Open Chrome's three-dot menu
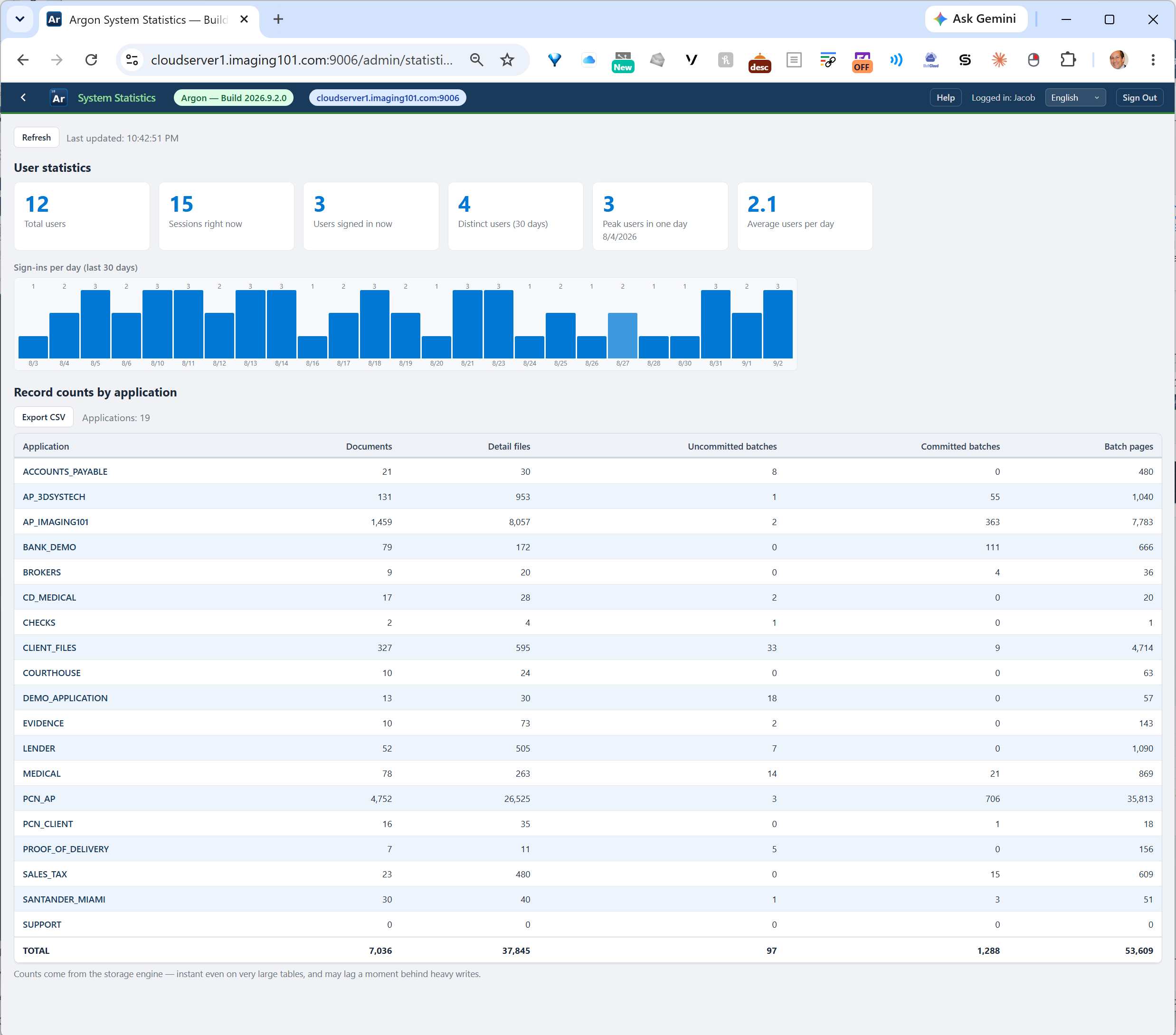1176x1035 pixels. 1152,60
